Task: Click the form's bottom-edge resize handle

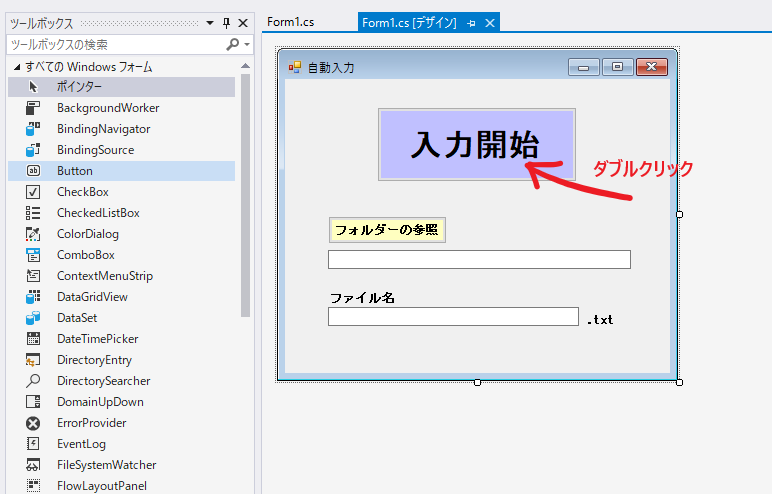Action: (477, 382)
